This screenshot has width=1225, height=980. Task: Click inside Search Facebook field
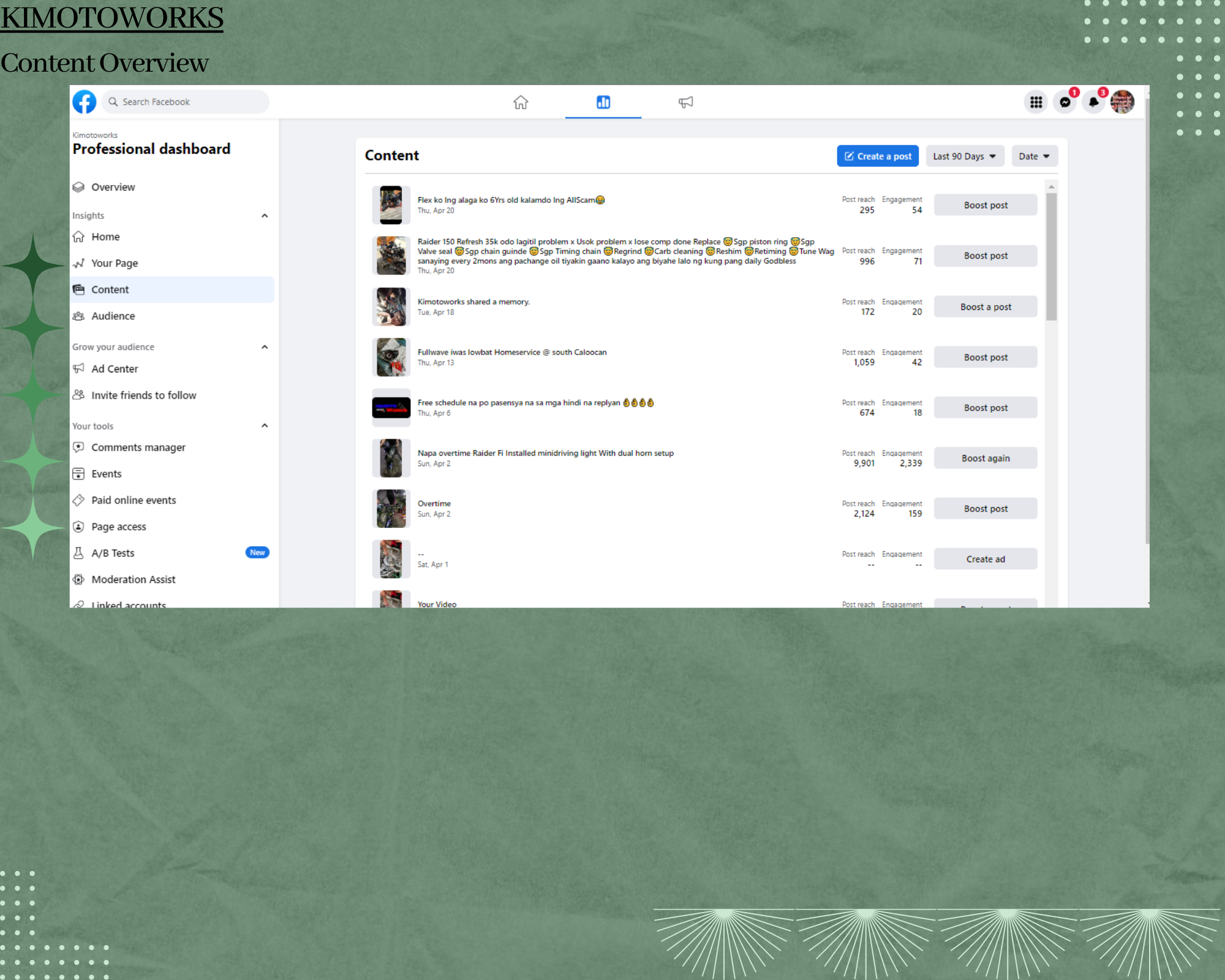coord(186,102)
